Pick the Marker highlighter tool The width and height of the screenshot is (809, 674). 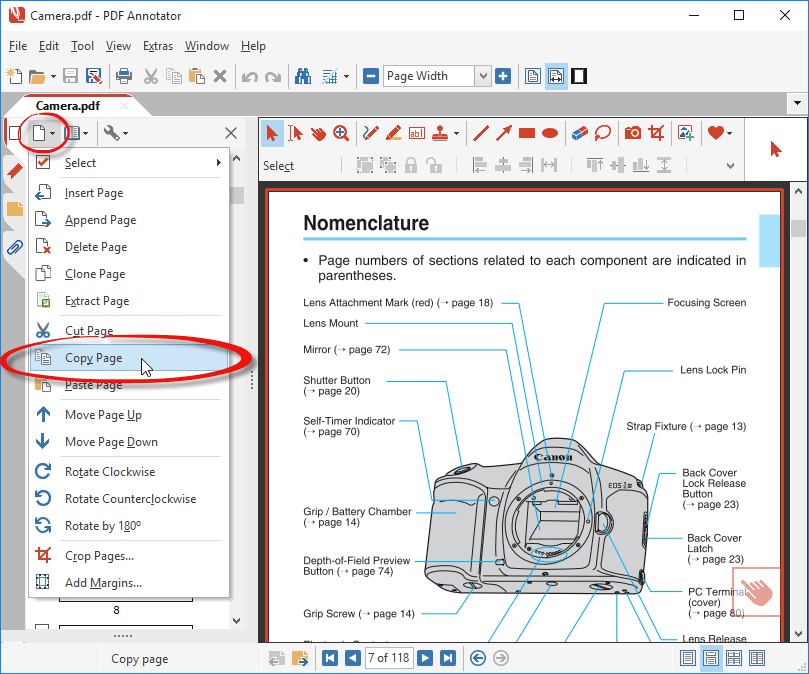click(393, 133)
